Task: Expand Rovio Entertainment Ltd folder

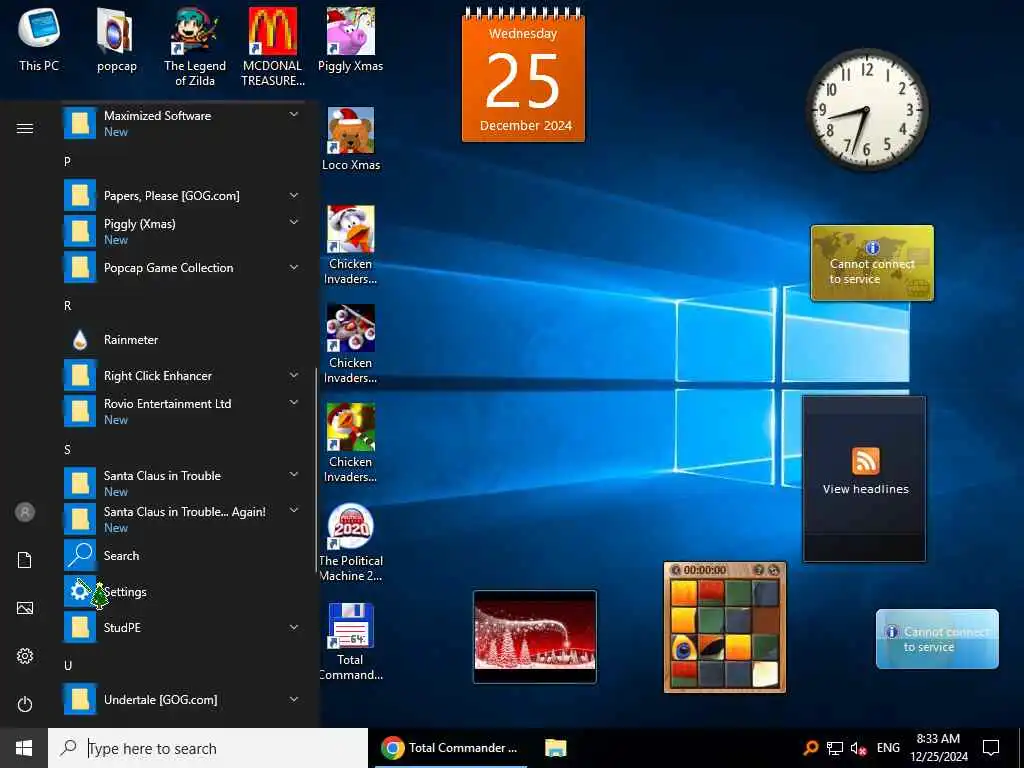Action: [x=294, y=402]
